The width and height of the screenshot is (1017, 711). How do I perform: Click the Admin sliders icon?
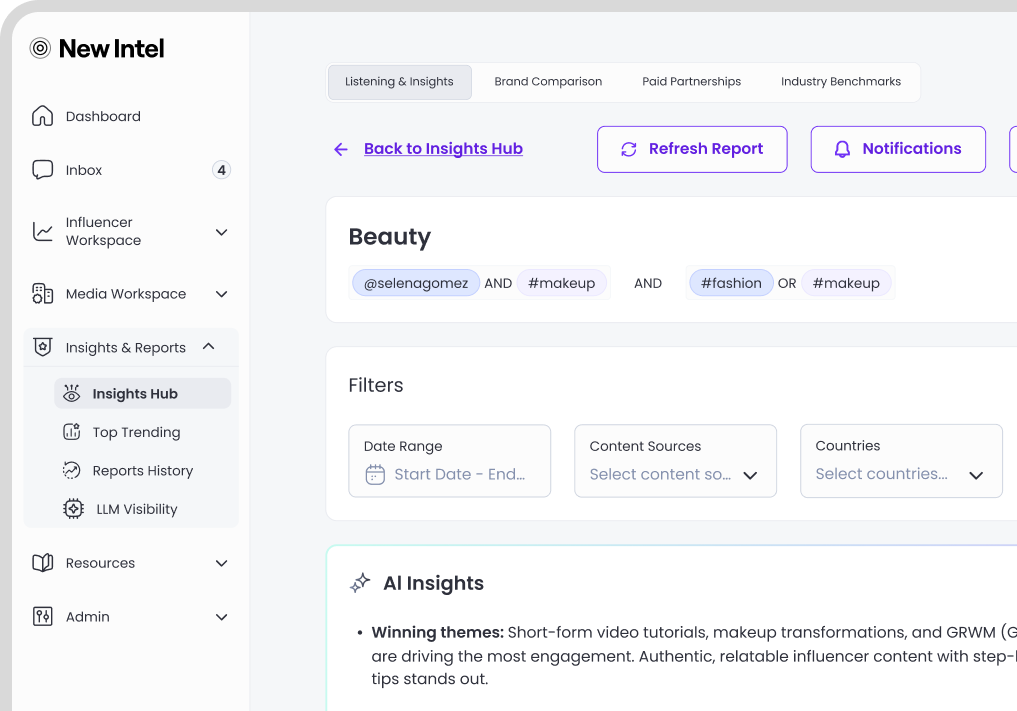43,616
